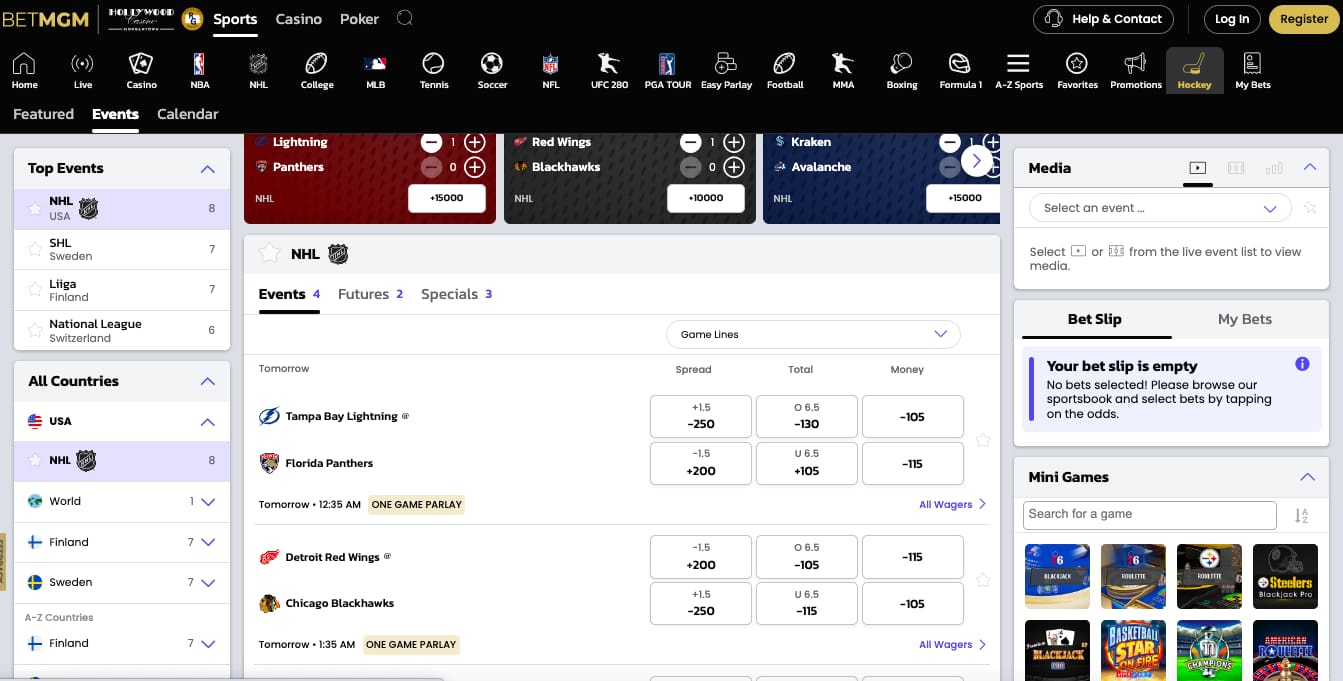Switch to My Bets tab in bet slip

tap(1245, 319)
